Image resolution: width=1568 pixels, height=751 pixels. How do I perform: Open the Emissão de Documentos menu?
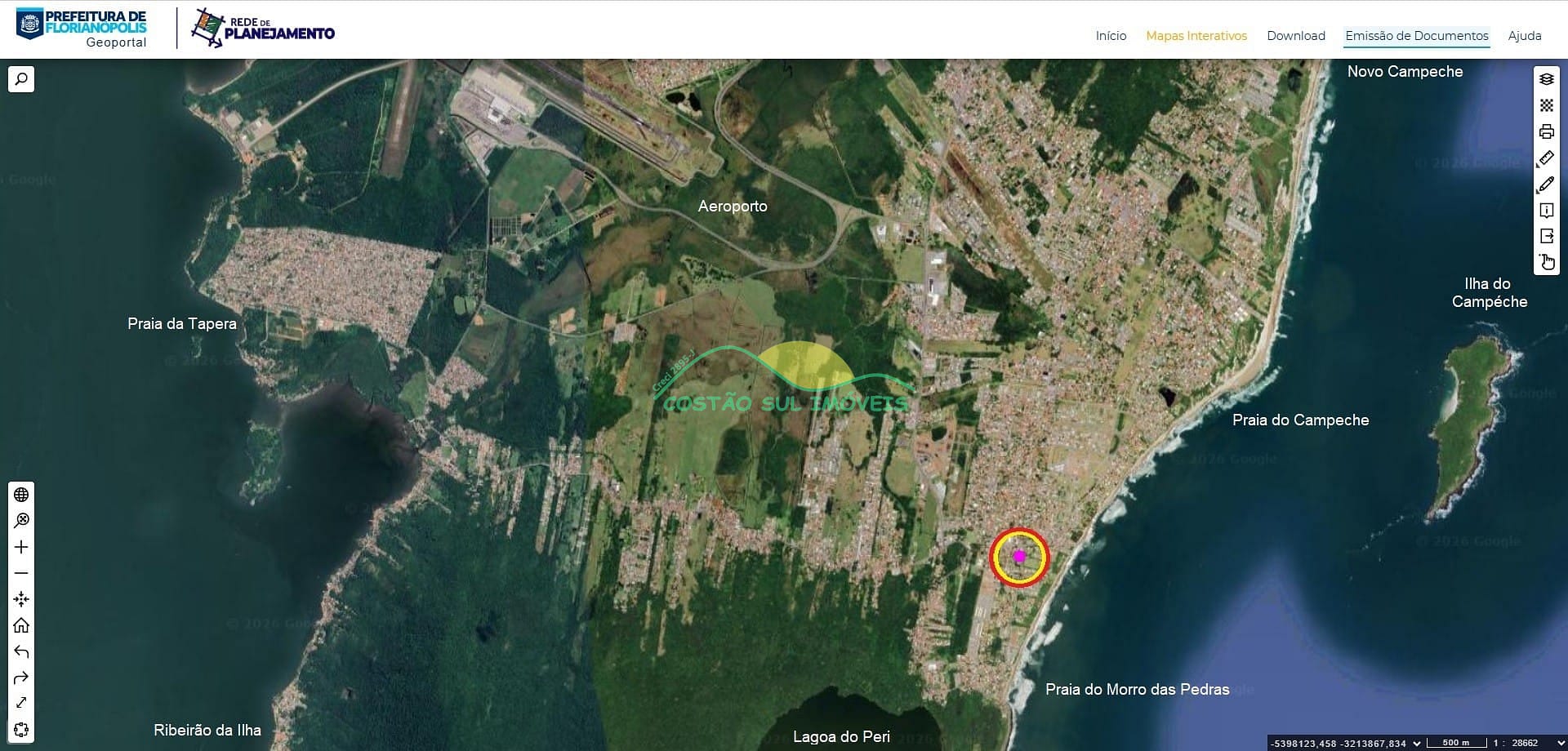(1416, 36)
